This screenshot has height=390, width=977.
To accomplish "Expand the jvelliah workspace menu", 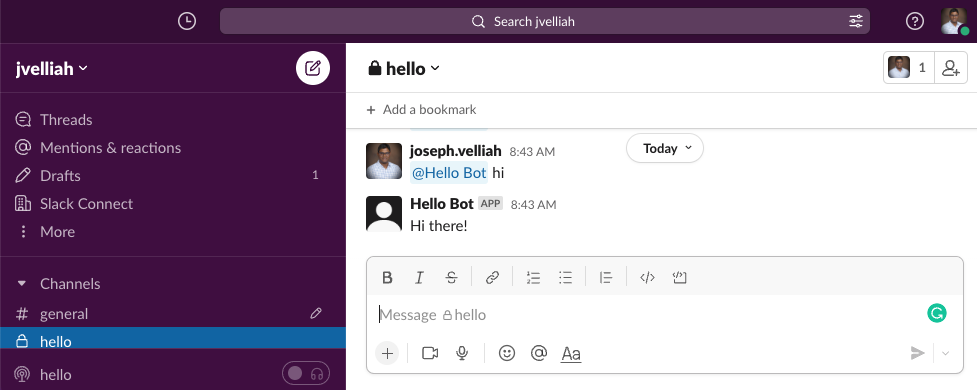I will click(x=52, y=69).
